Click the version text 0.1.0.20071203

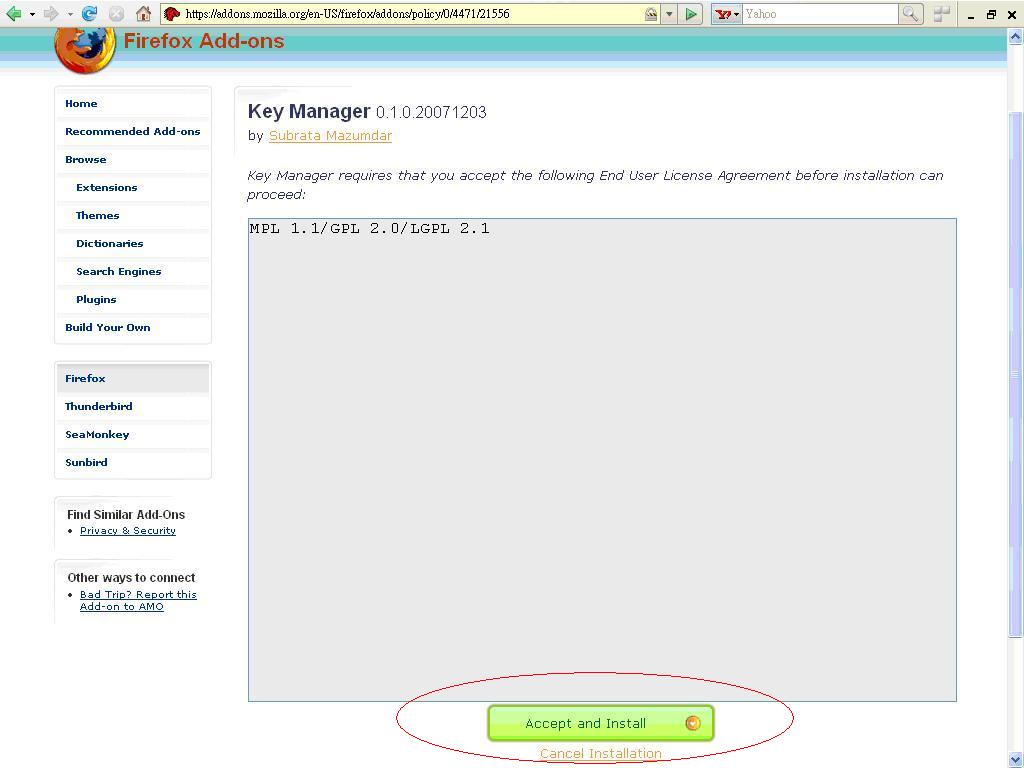click(431, 112)
